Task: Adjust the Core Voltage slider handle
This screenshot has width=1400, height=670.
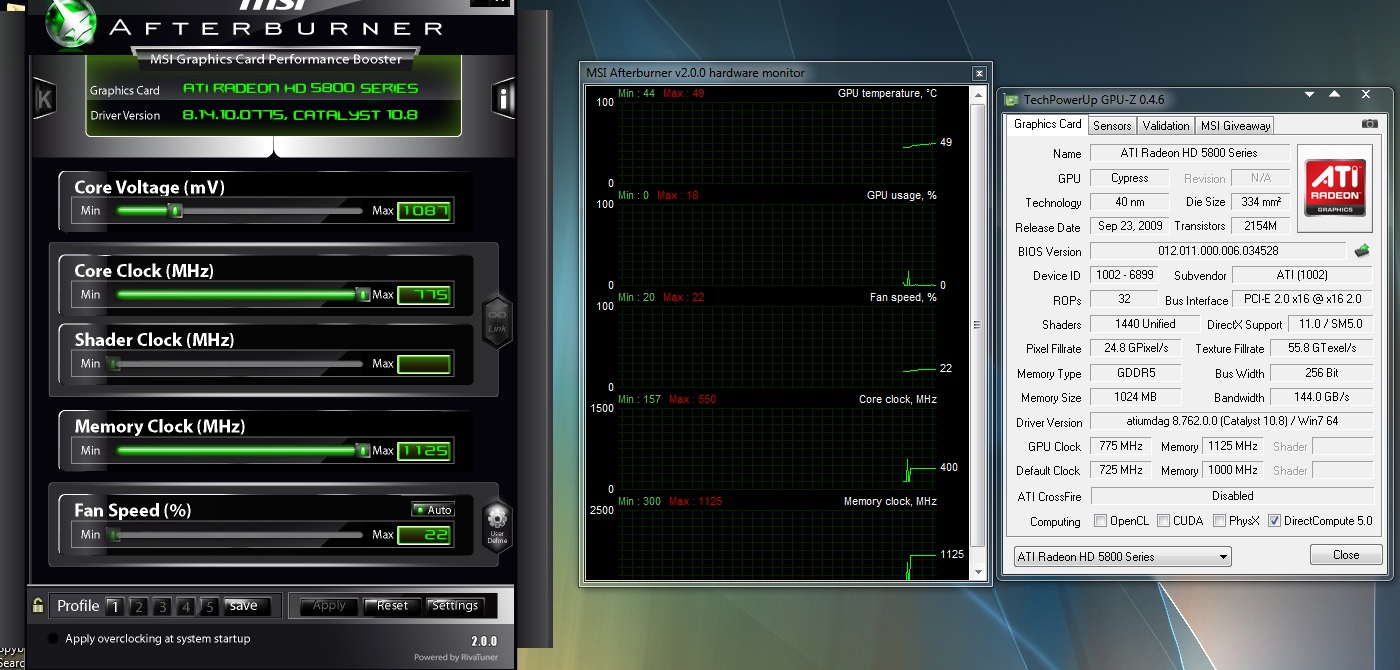Action: pos(176,211)
